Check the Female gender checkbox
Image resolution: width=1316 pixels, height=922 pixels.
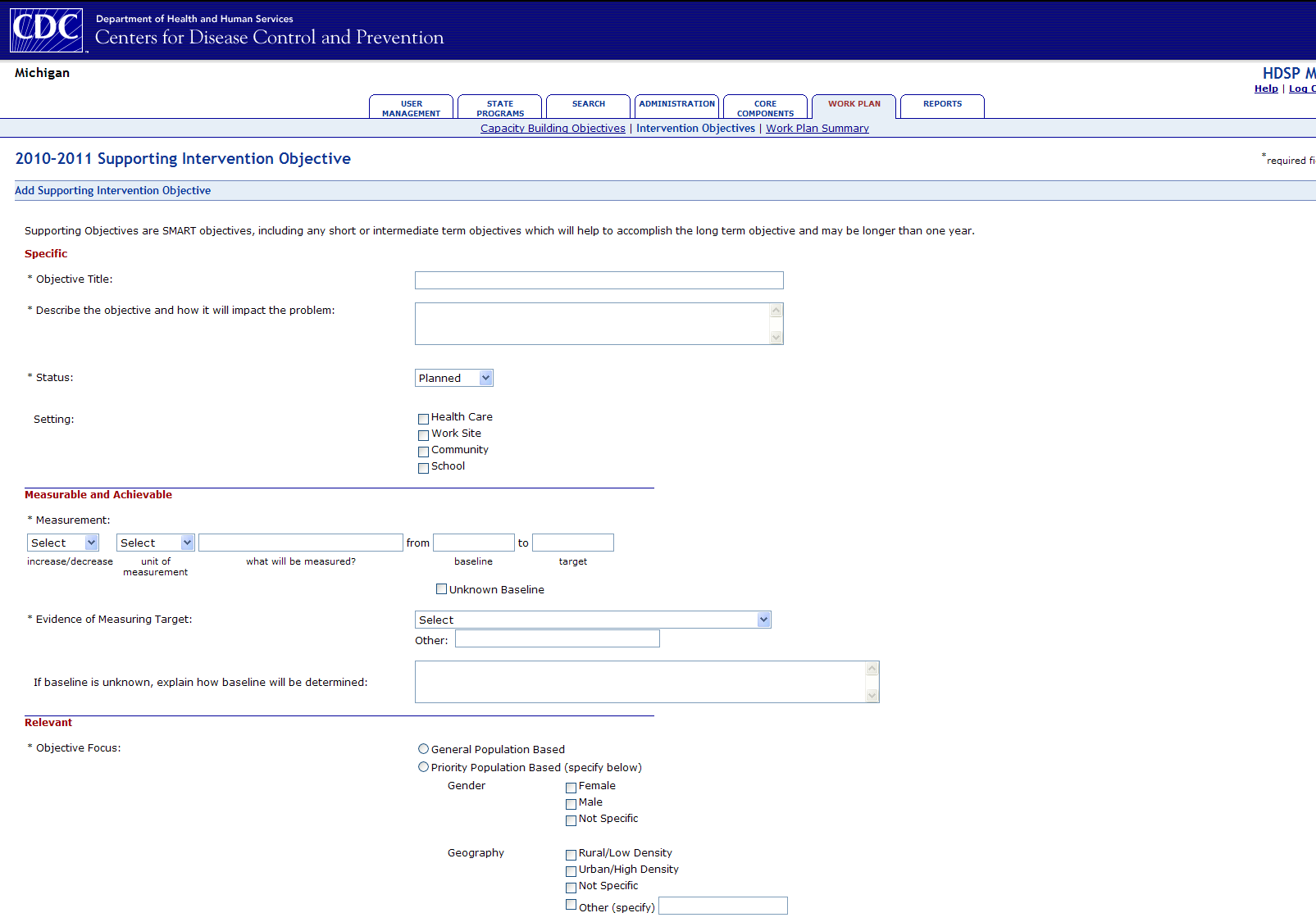pyautogui.click(x=571, y=788)
